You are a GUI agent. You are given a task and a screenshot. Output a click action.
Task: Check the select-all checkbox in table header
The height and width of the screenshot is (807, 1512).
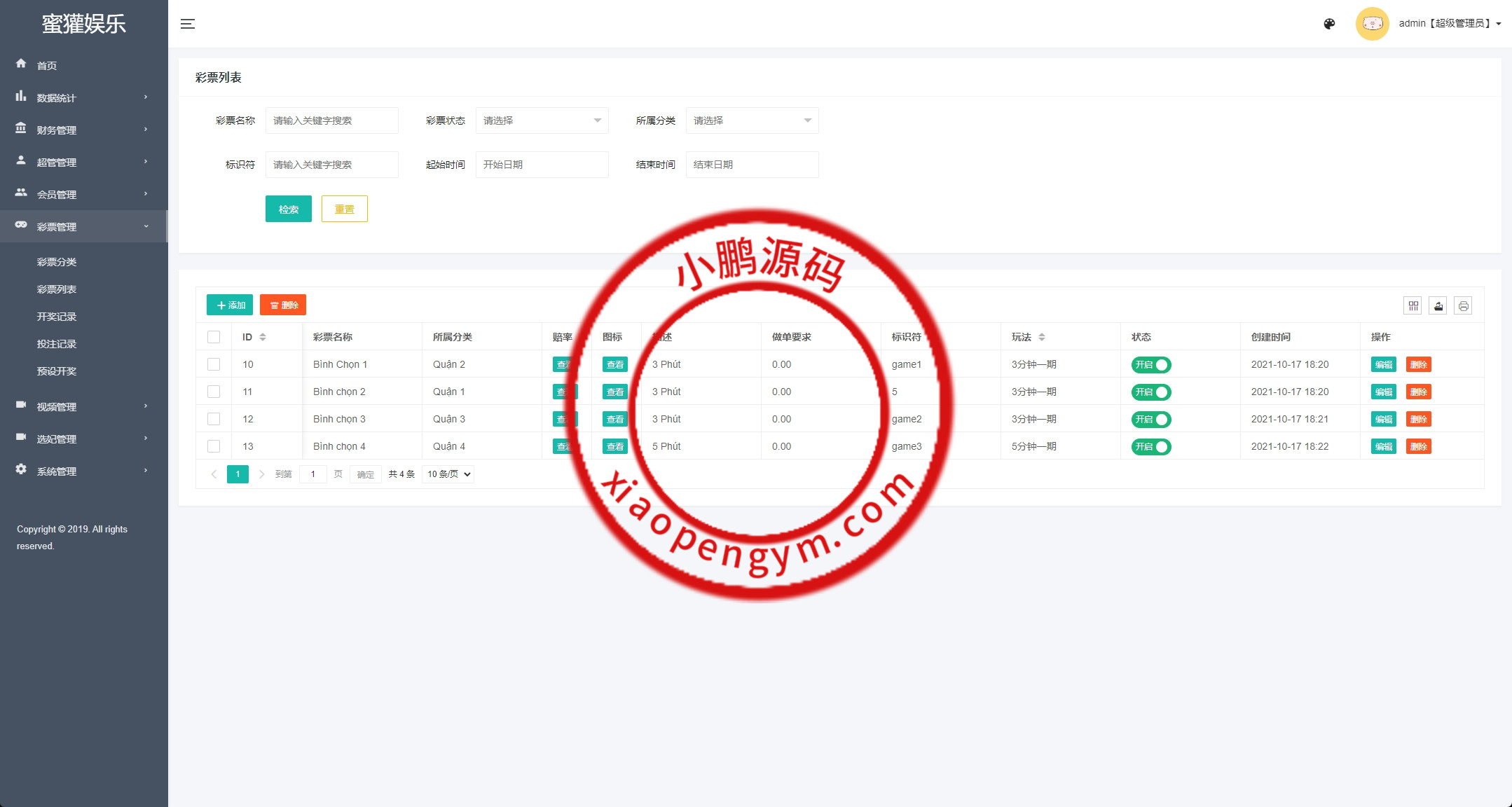click(214, 337)
